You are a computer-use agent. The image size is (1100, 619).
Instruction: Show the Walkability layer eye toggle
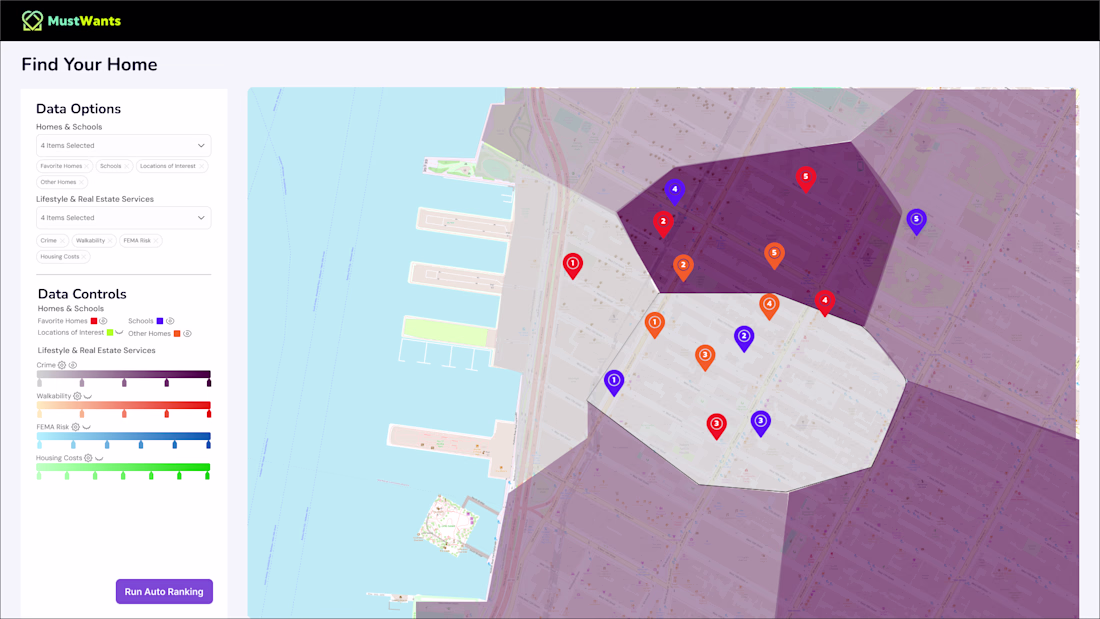tap(88, 397)
